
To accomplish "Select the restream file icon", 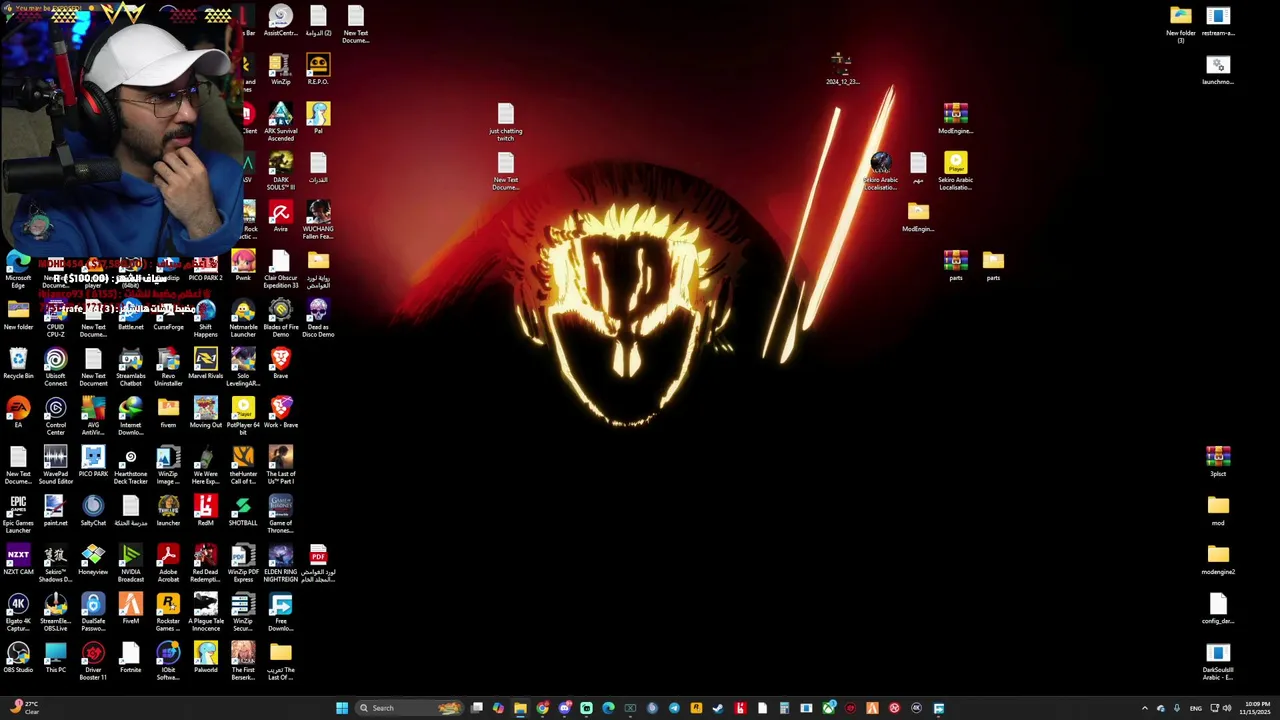I will tap(1218, 21).
